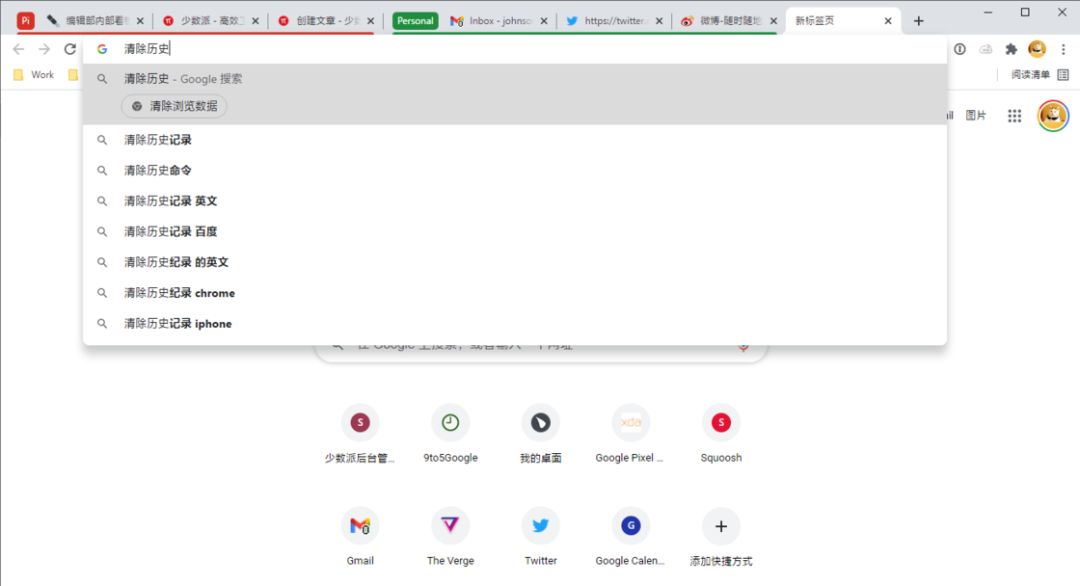
Task: Click the Extensions puzzle piece icon
Action: 1011,49
